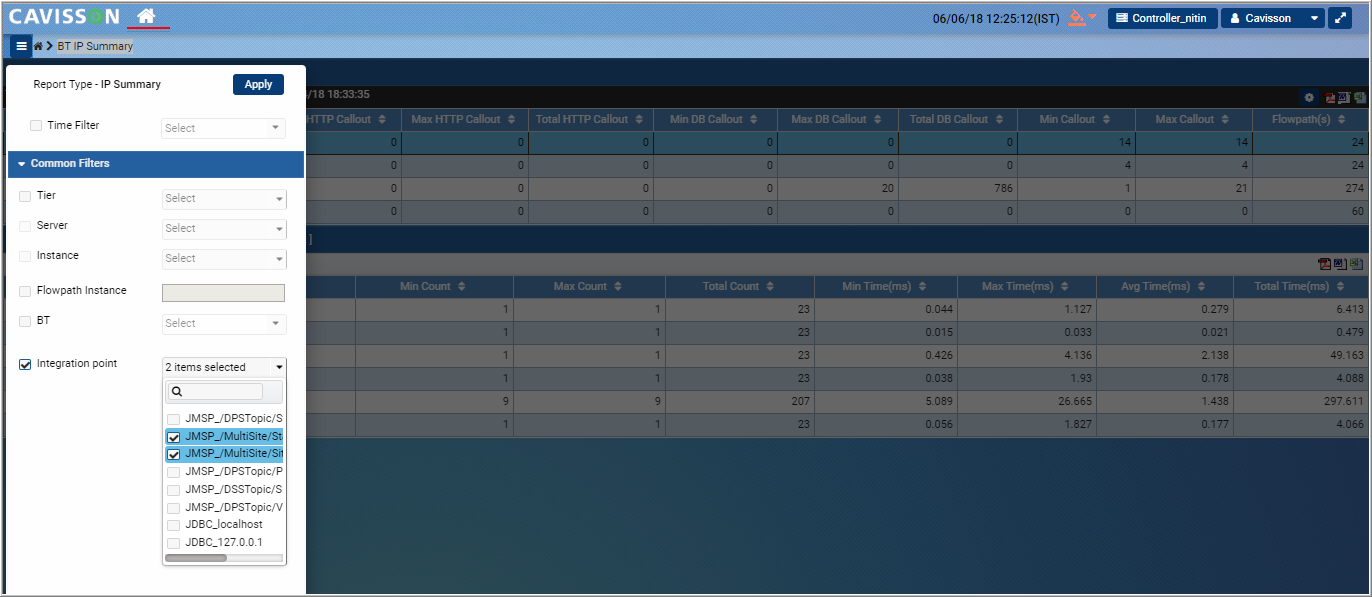This screenshot has height=597, width=1372.
Task: Enable the Instance filter checkbox
Action: coord(25,256)
